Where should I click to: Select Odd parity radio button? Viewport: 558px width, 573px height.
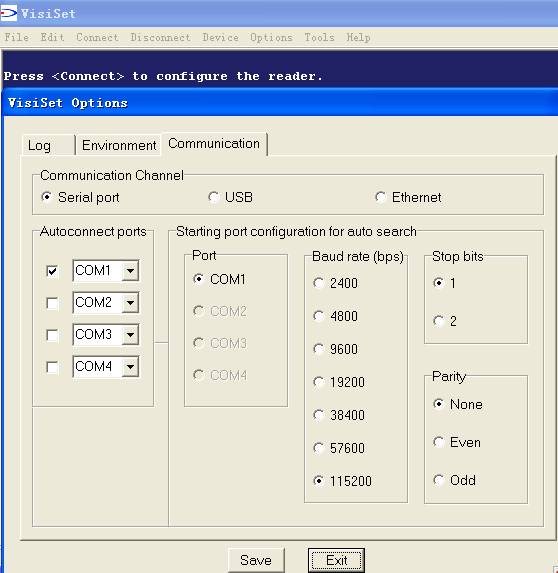[x=454, y=480]
